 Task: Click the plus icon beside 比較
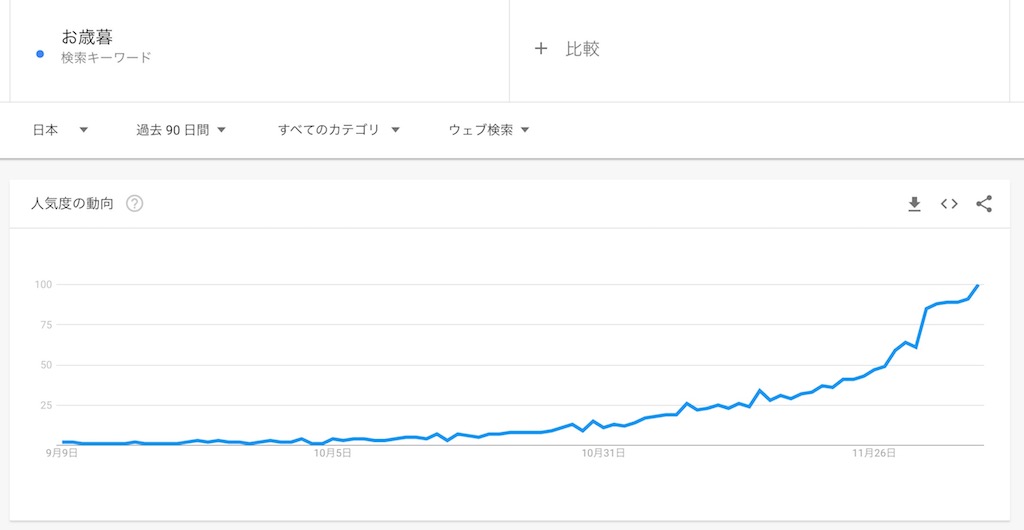(x=541, y=48)
